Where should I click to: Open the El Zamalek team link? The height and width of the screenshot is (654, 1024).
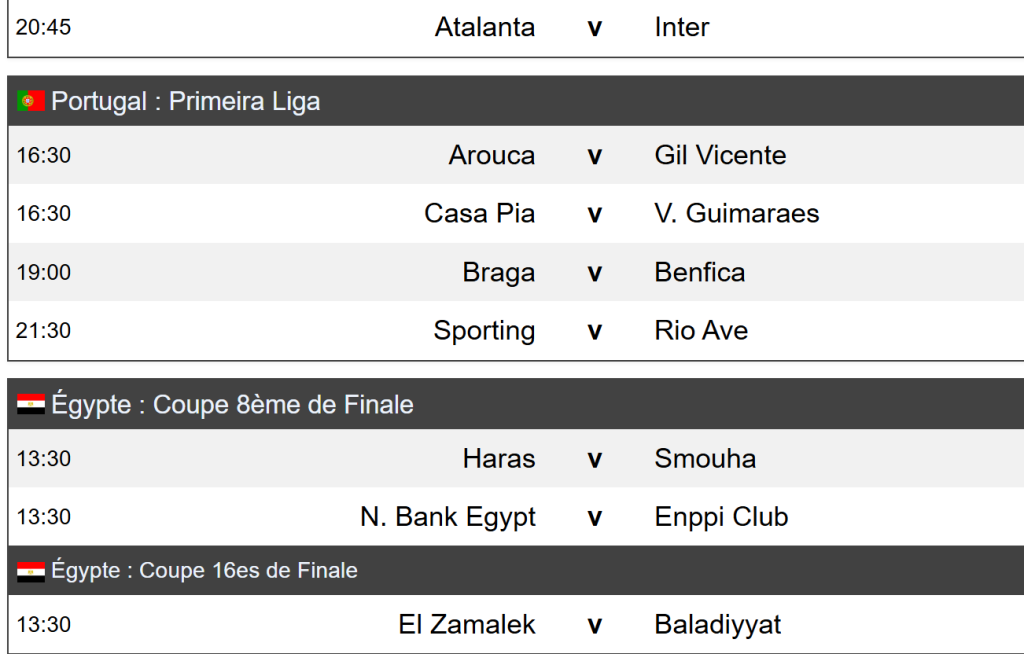[x=467, y=625]
